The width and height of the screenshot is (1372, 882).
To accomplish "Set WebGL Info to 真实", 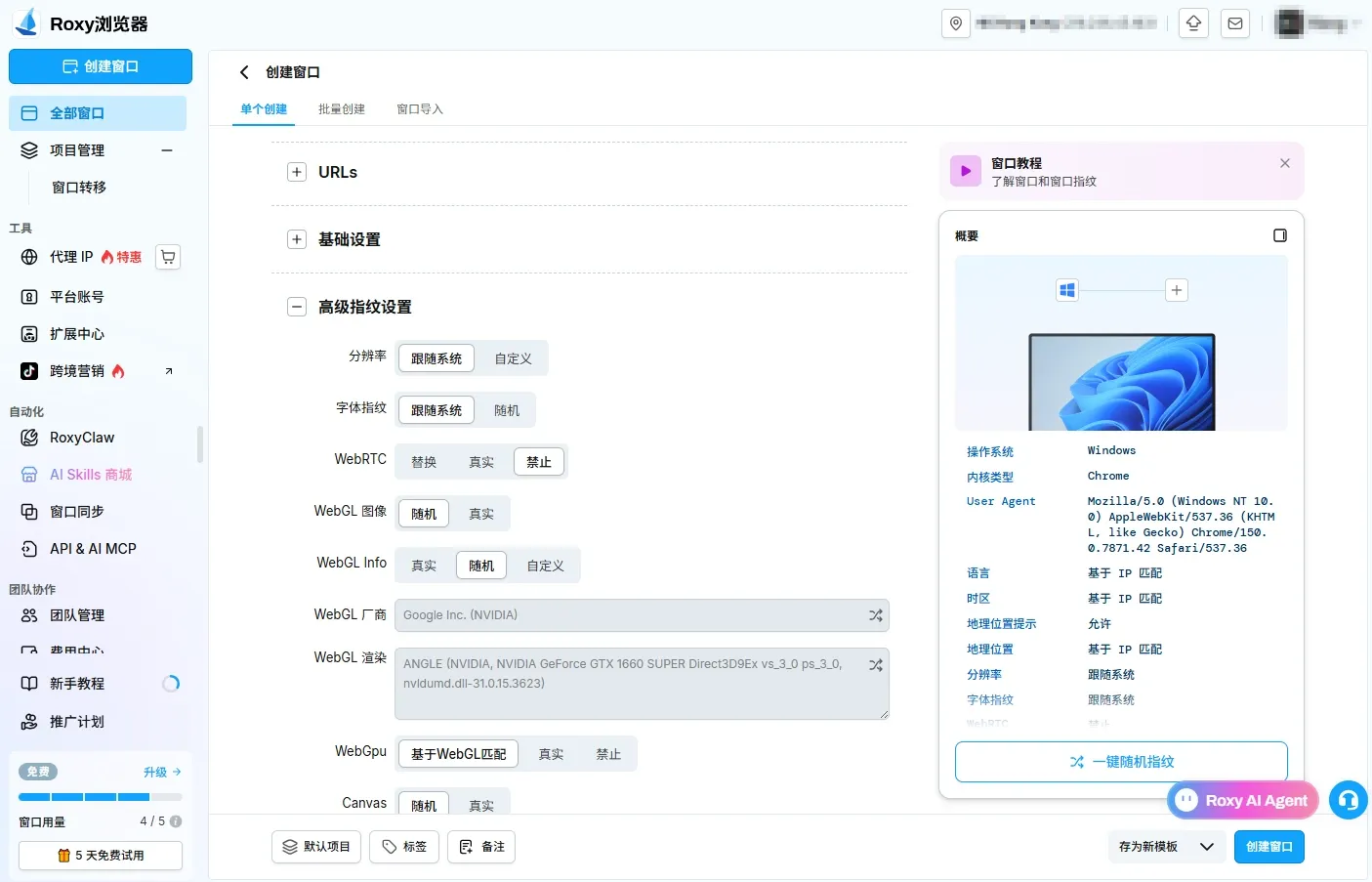I will coord(424,566).
